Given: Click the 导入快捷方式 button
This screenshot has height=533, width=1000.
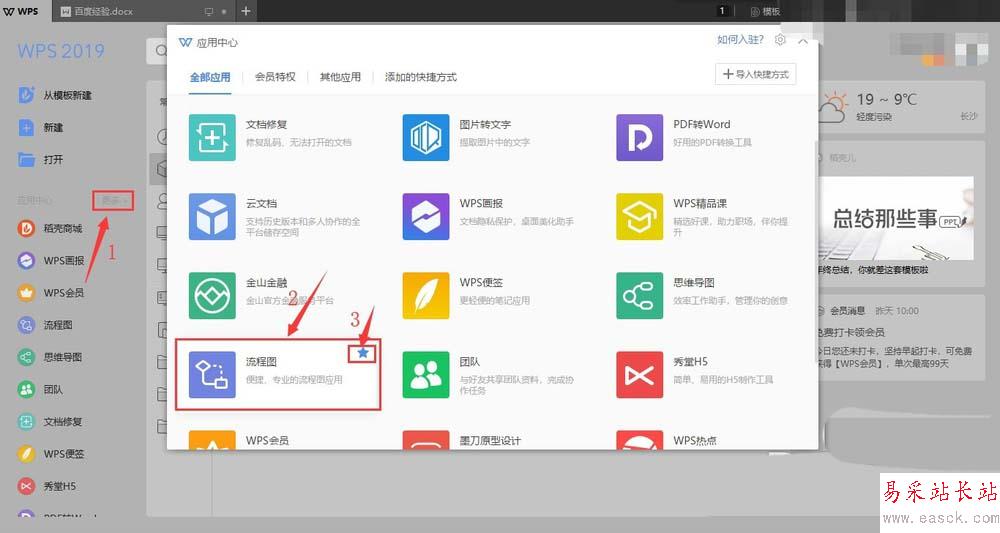Looking at the screenshot, I should click(x=755, y=74).
